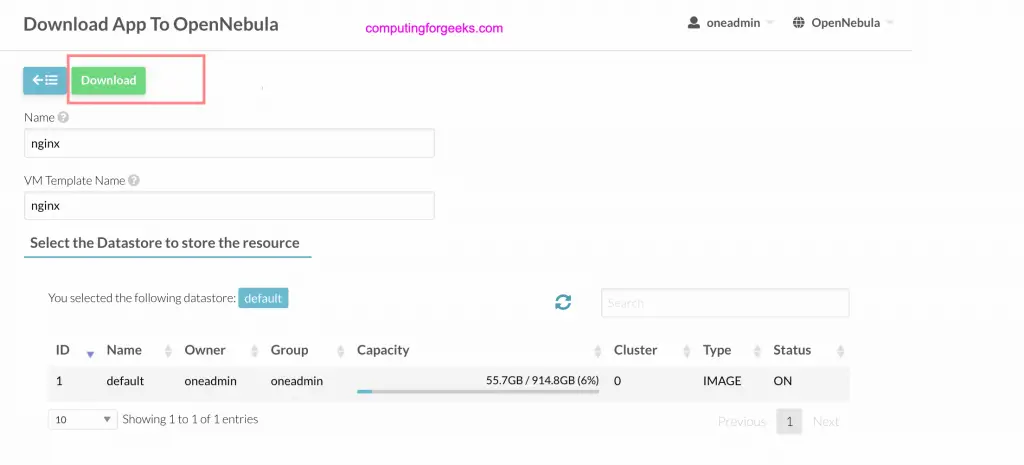Click the oneadmin owner cell in row
This screenshot has width=1024, height=465.
(211, 381)
